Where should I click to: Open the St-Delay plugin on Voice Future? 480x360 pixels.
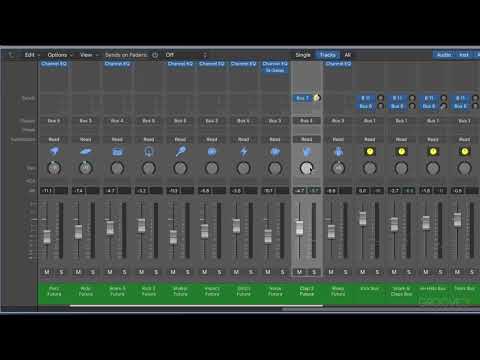(x=275, y=71)
